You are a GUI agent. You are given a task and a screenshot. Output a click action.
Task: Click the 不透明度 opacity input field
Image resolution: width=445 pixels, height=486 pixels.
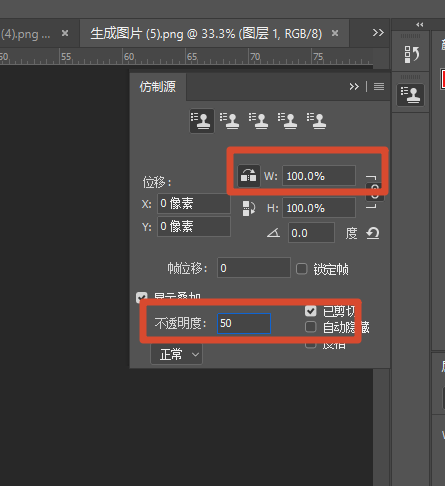pyautogui.click(x=244, y=323)
